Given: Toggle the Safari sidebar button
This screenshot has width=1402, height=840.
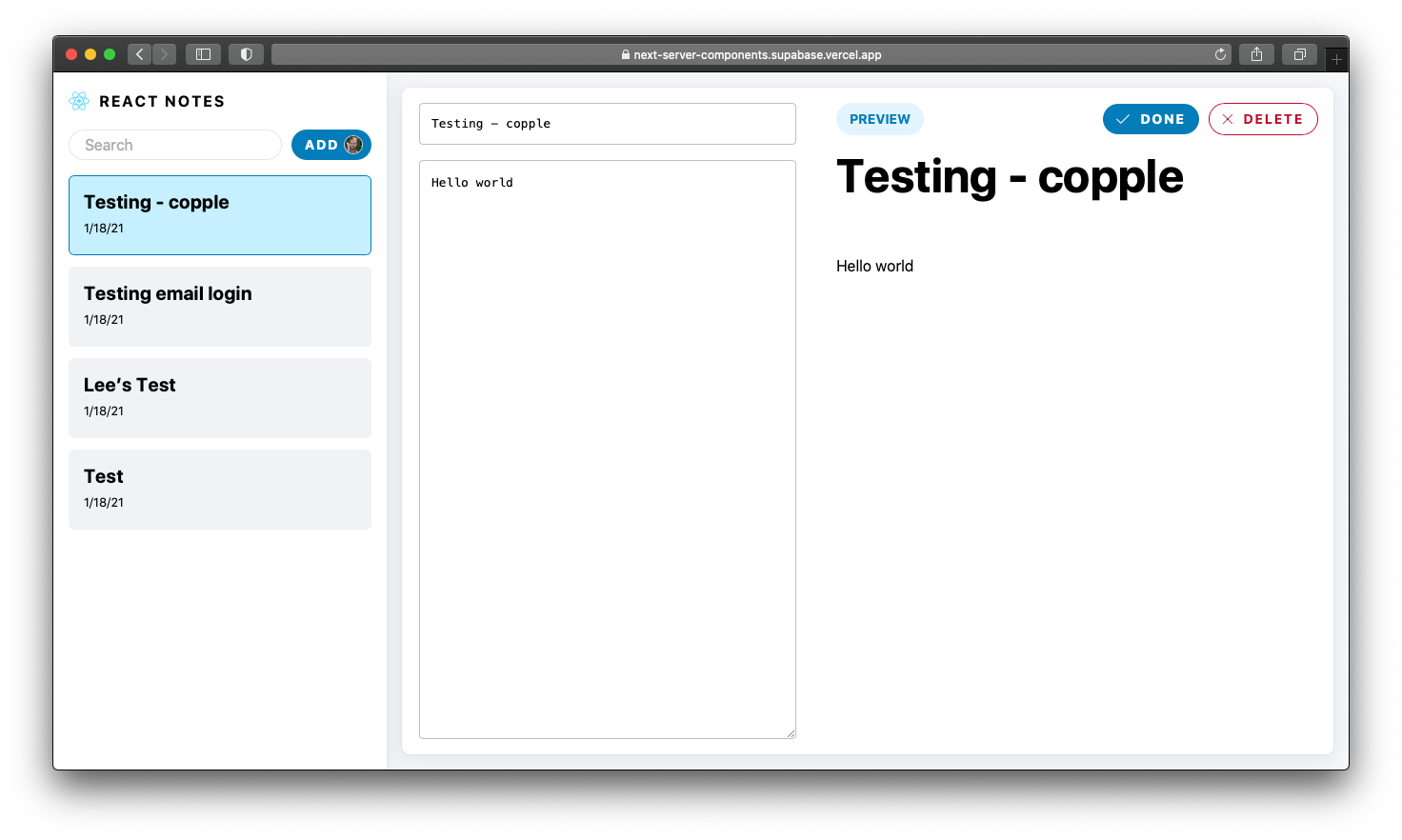Looking at the screenshot, I should [x=203, y=54].
